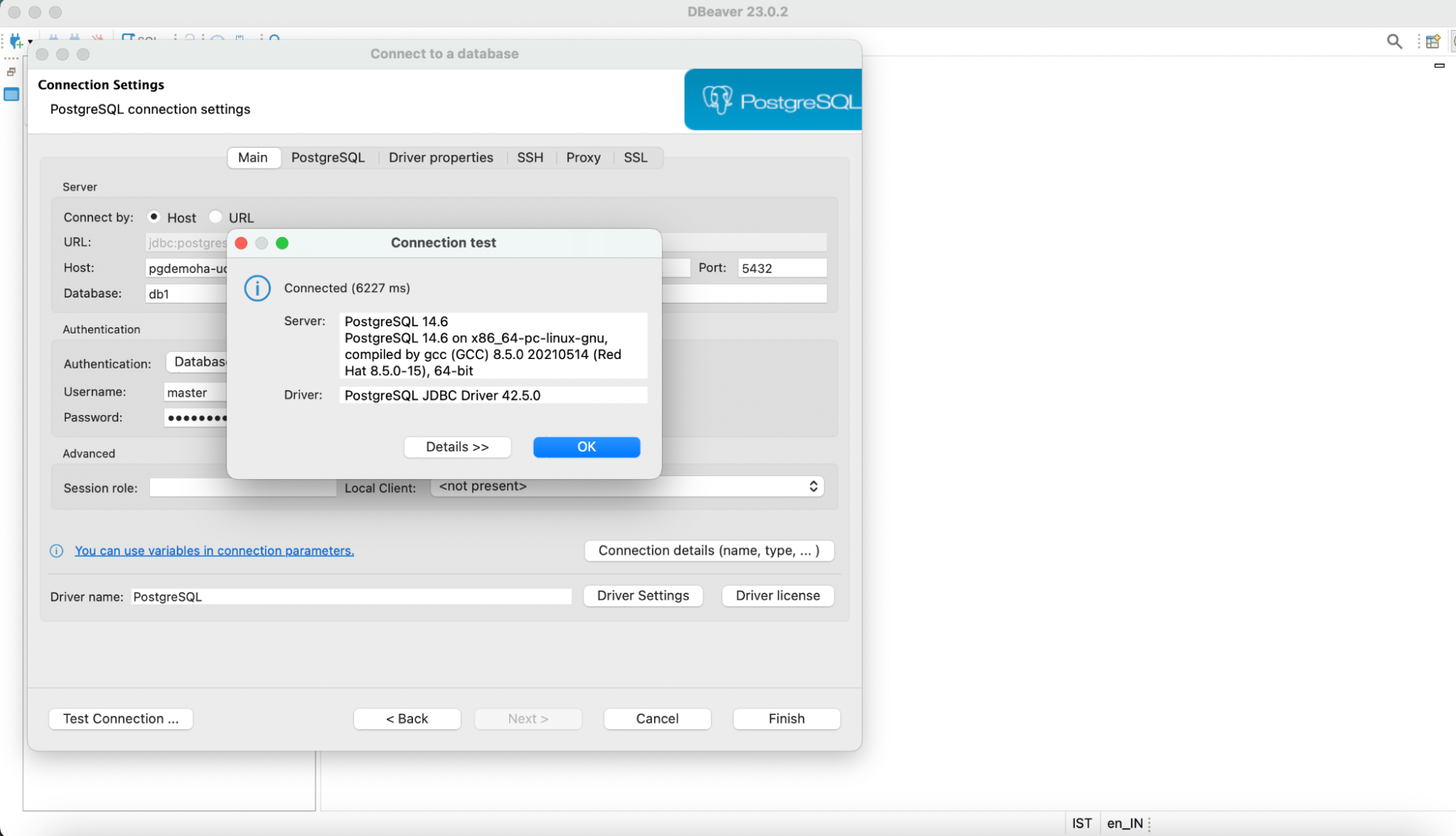
Task: Select the URL radio button
Action: point(215,217)
